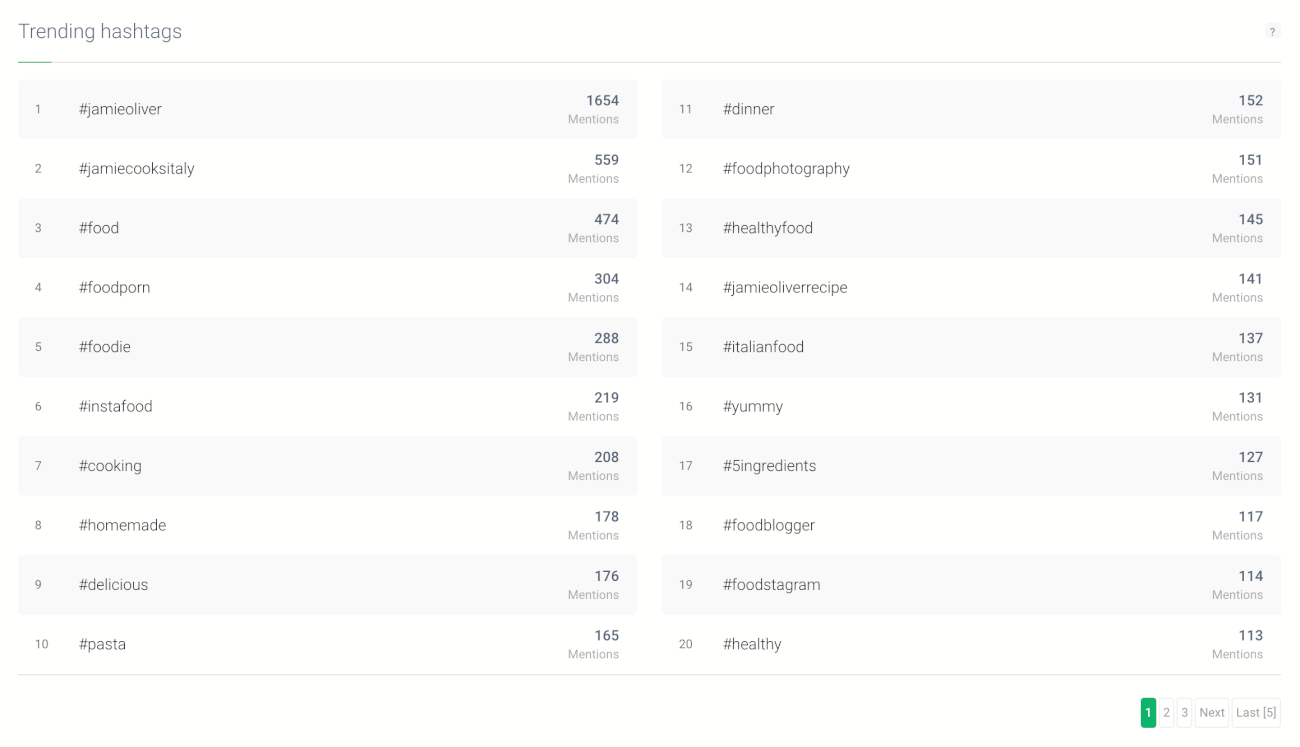Click the 1654 mentions count

point(602,101)
